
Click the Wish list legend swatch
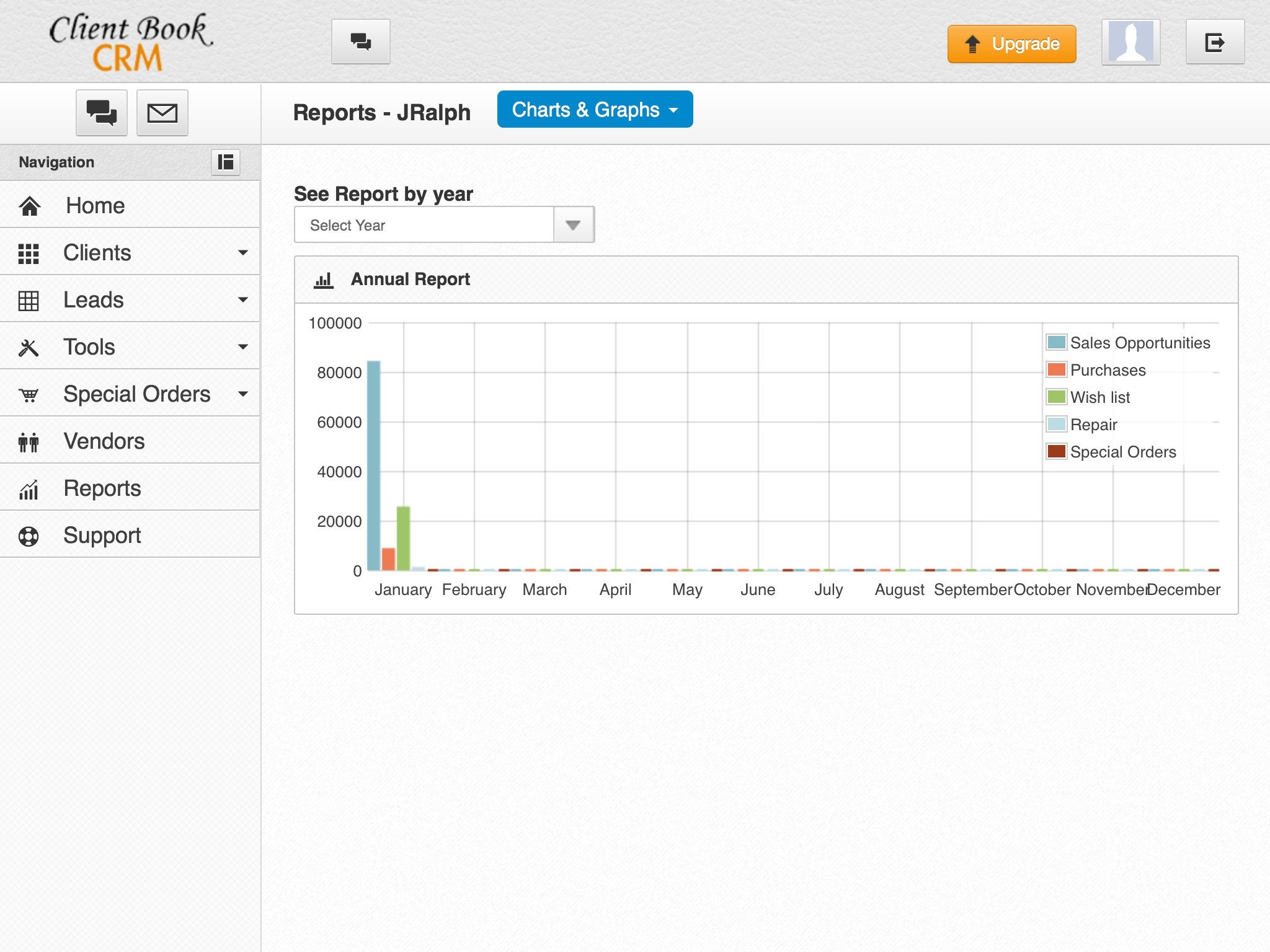point(1056,397)
